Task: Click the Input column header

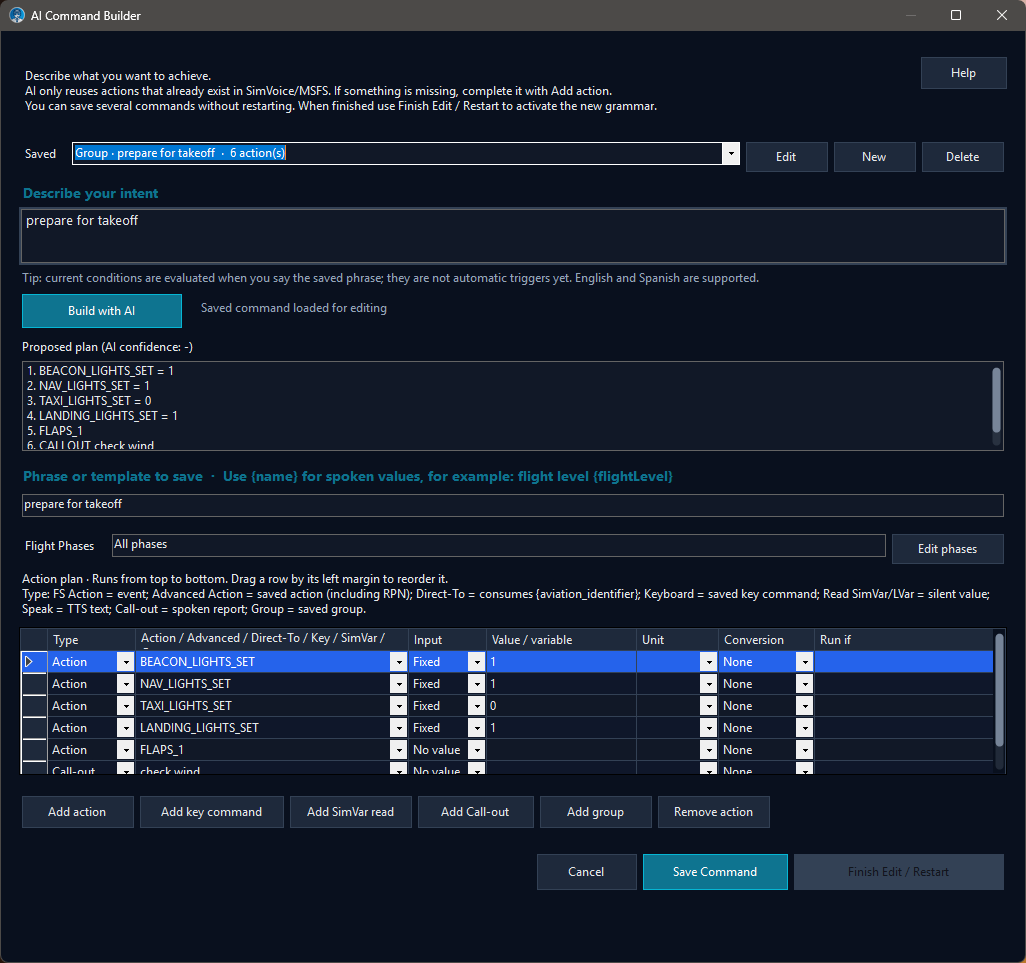Action: 447,640
